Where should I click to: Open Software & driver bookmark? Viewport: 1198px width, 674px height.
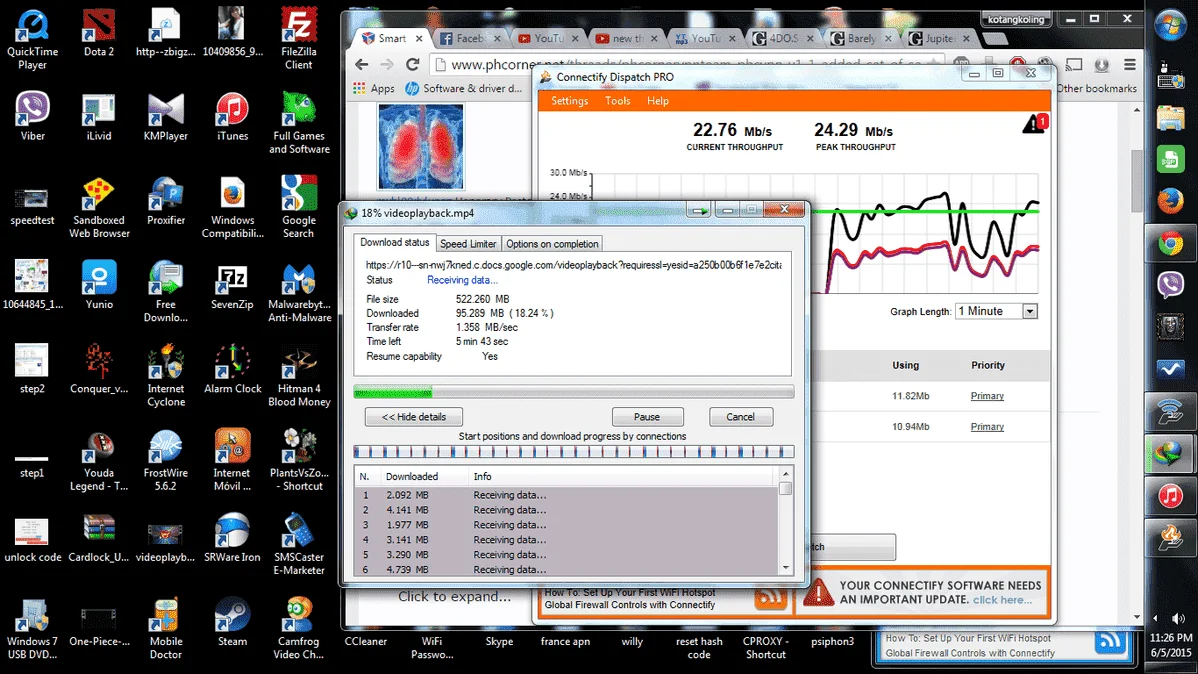pyautogui.click(x=464, y=89)
